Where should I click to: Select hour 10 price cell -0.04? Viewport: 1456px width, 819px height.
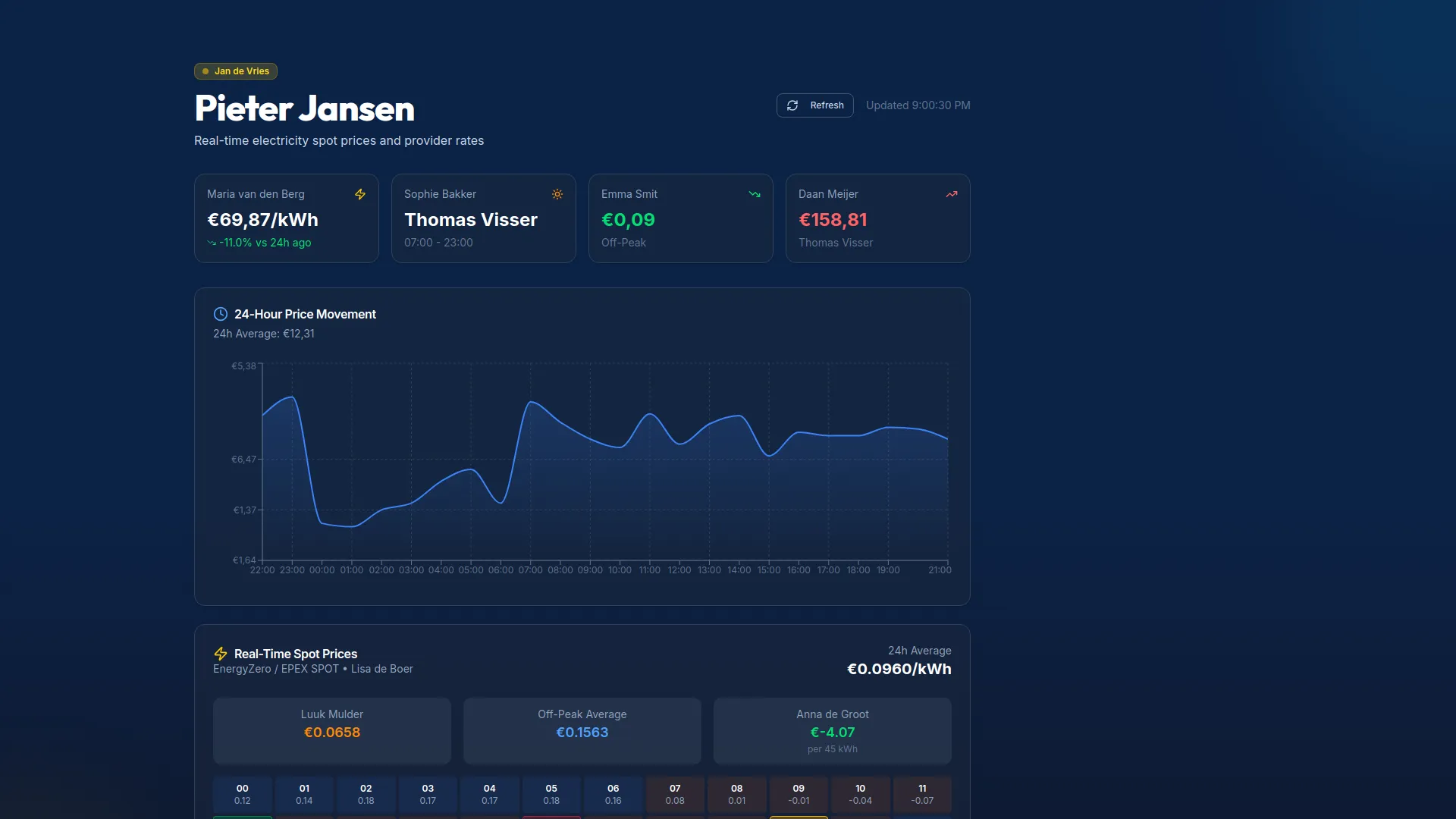(x=861, y=794)
